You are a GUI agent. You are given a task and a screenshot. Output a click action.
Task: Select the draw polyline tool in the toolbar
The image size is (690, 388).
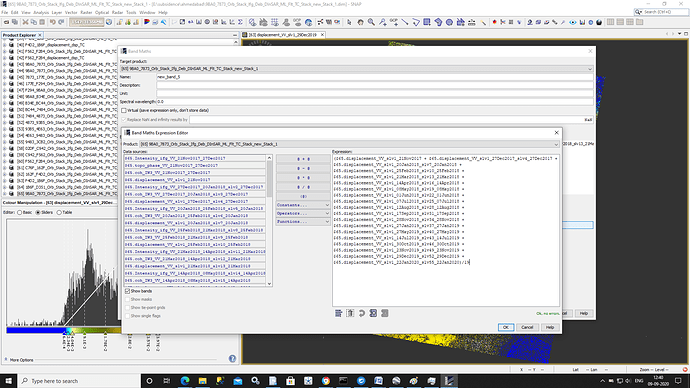coord(416,22)
